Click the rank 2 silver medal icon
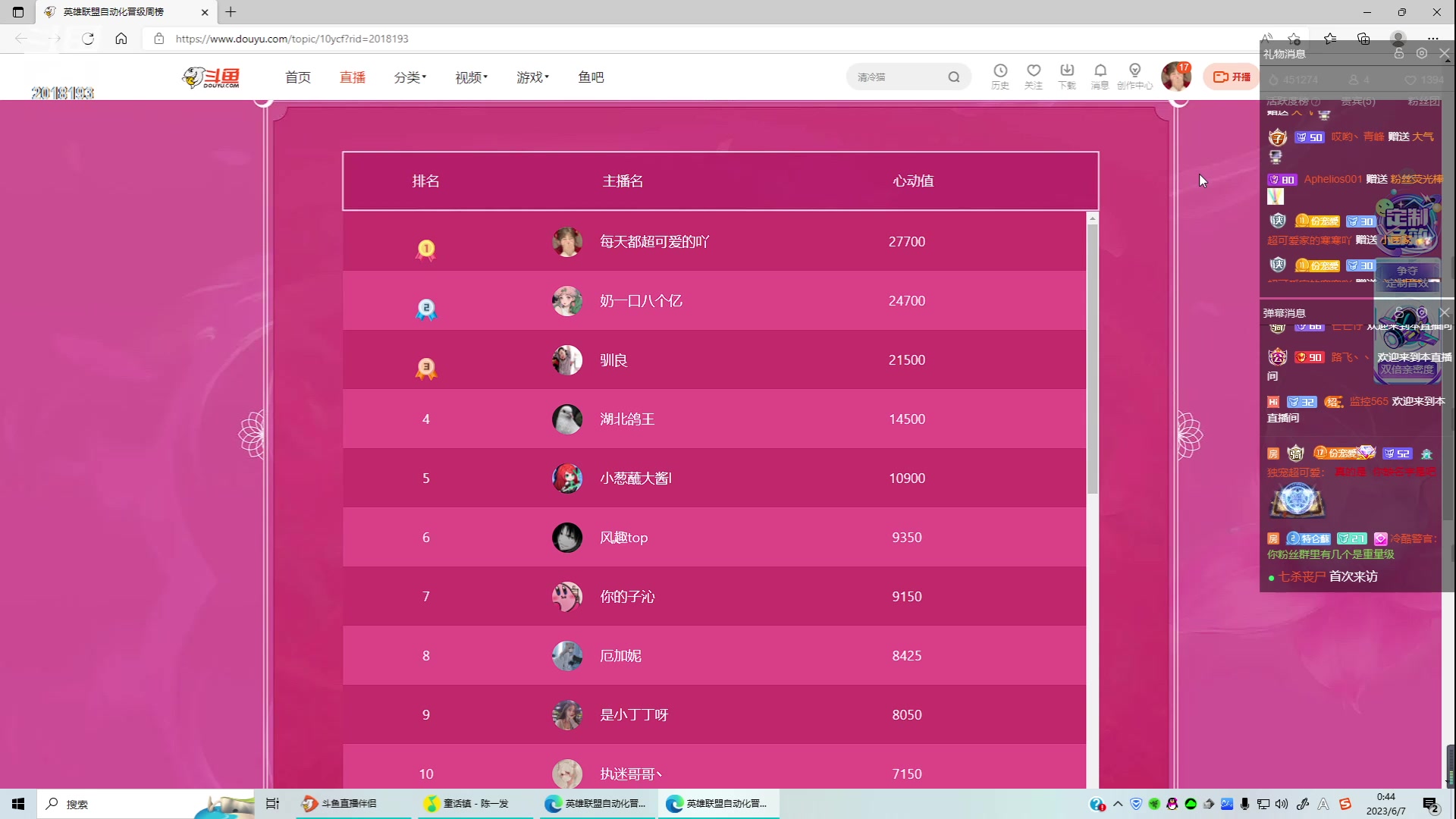The height and width of the screenshot is (819, 1456). [x=426, y=309]
